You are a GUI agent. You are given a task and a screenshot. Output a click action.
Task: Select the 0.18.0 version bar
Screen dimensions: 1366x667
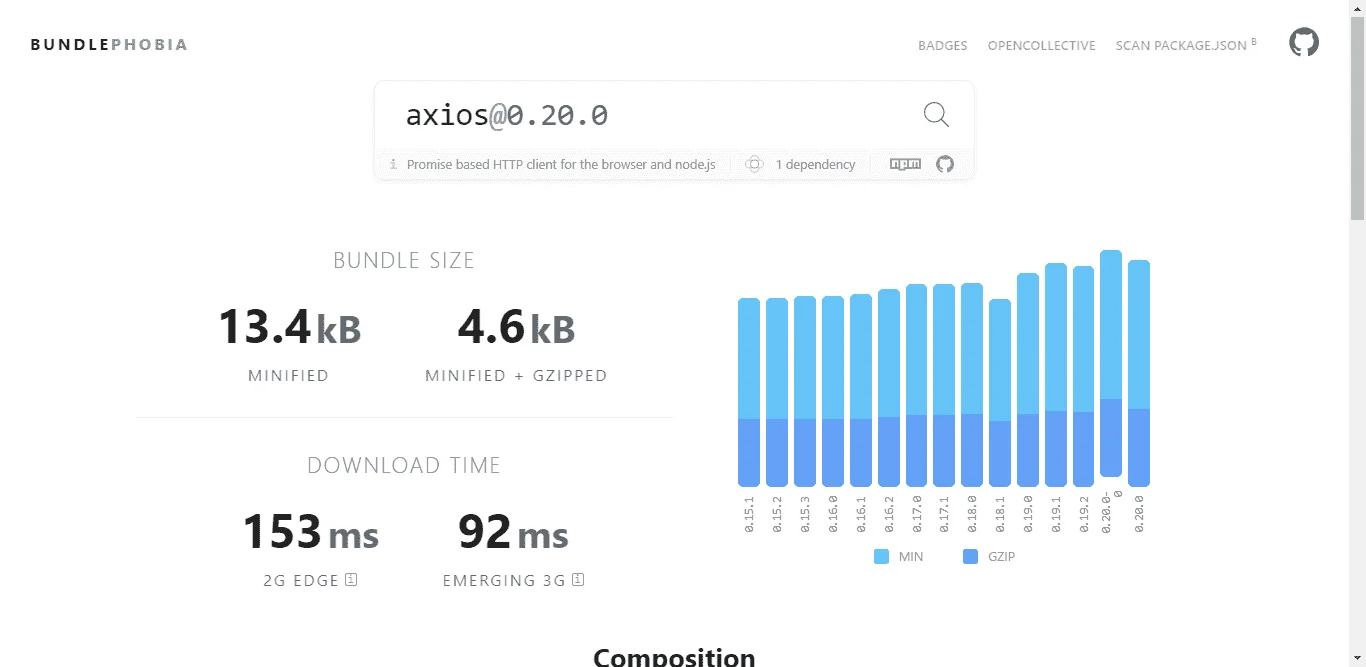pos(972,385)
